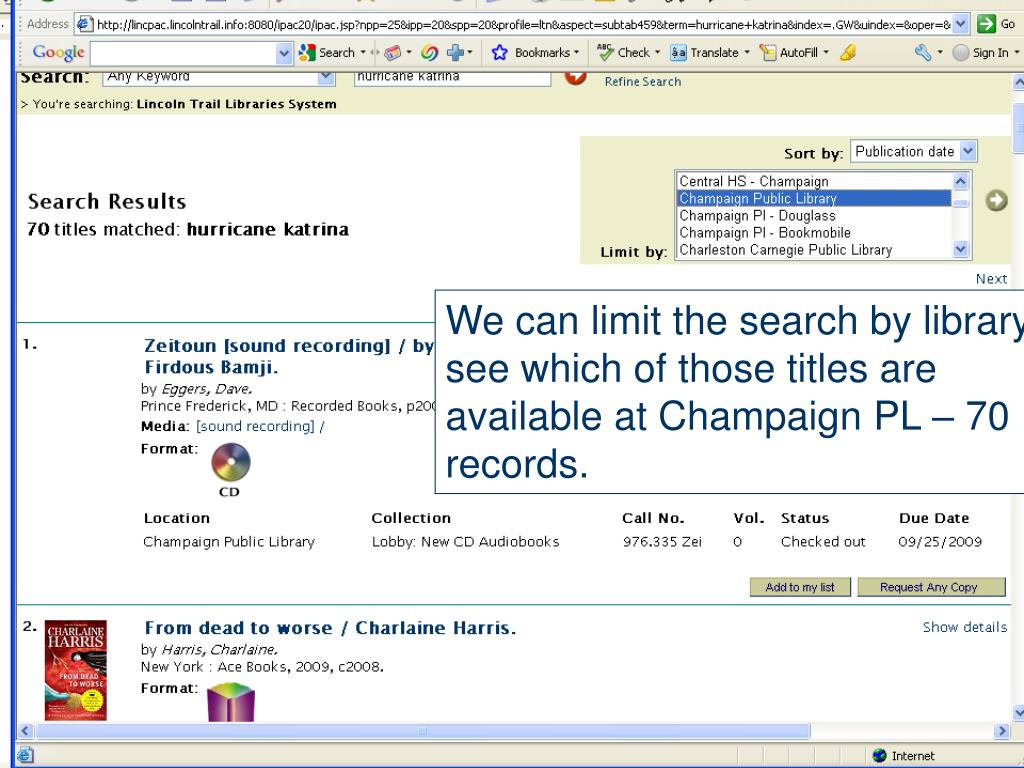Viewport: 1024px width, 768px height.
Task: Run the spell Check tool
Action: click(605, 52)
